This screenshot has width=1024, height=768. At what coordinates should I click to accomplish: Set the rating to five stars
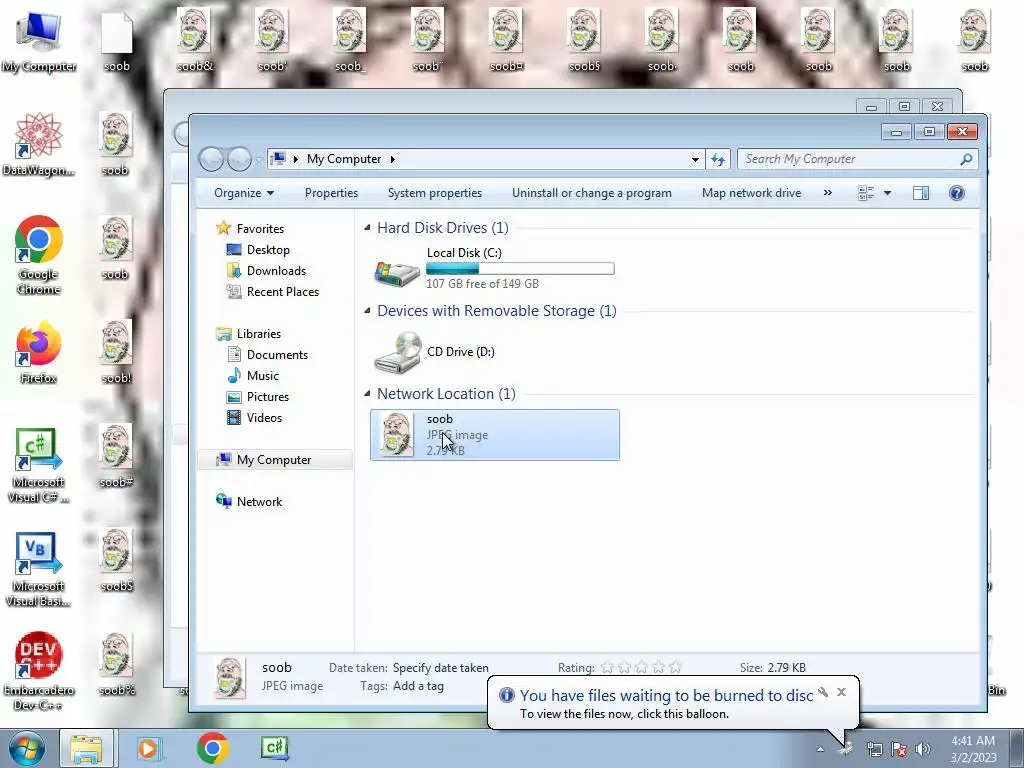point(675,667)
